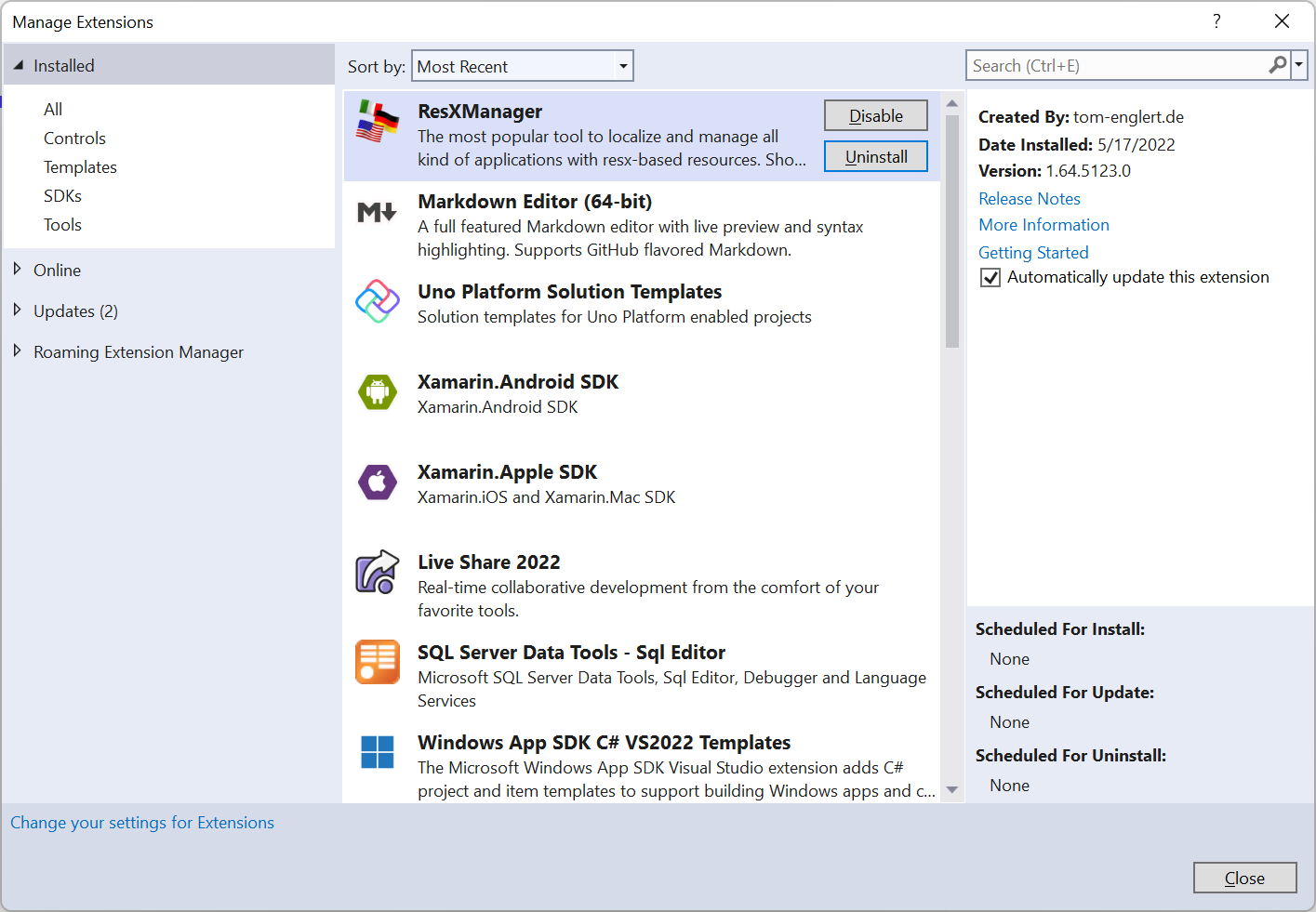1316x912 pixels.
Task: Select Windows App SDK C# VS2022 Templates title
Action: (x=604, y=742)
